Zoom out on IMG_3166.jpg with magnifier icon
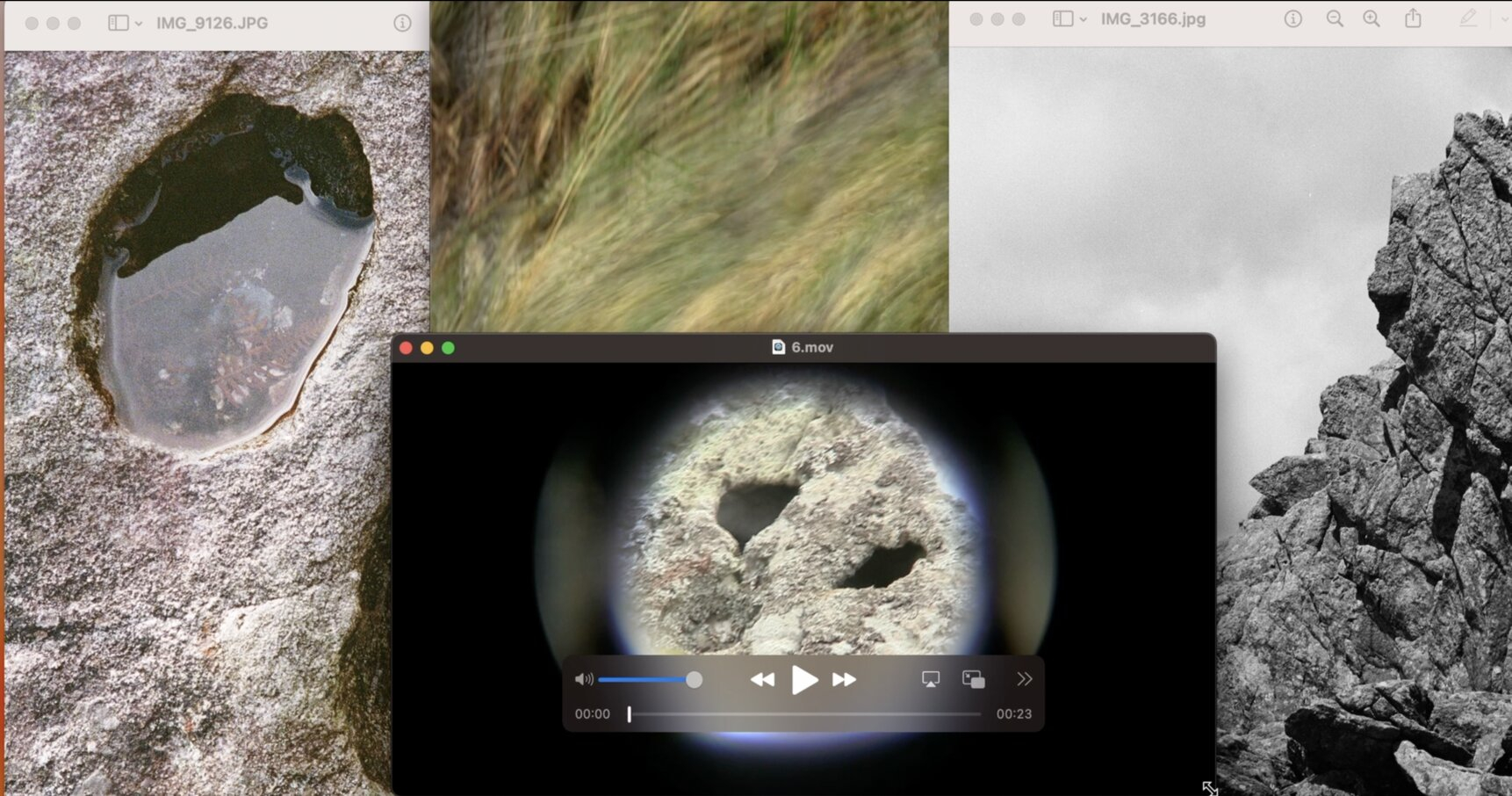This screenshot has width=1512, height=796. click(x=1334, y=18)
